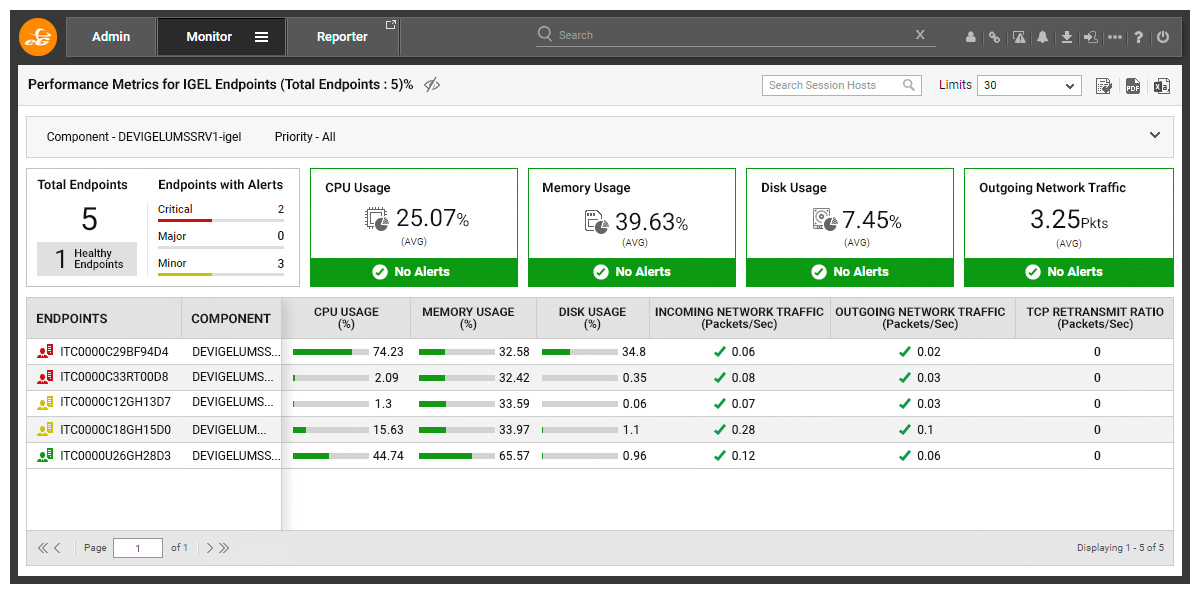Go to the last page arrow
1200x594 pixels.
click(224, 548)
